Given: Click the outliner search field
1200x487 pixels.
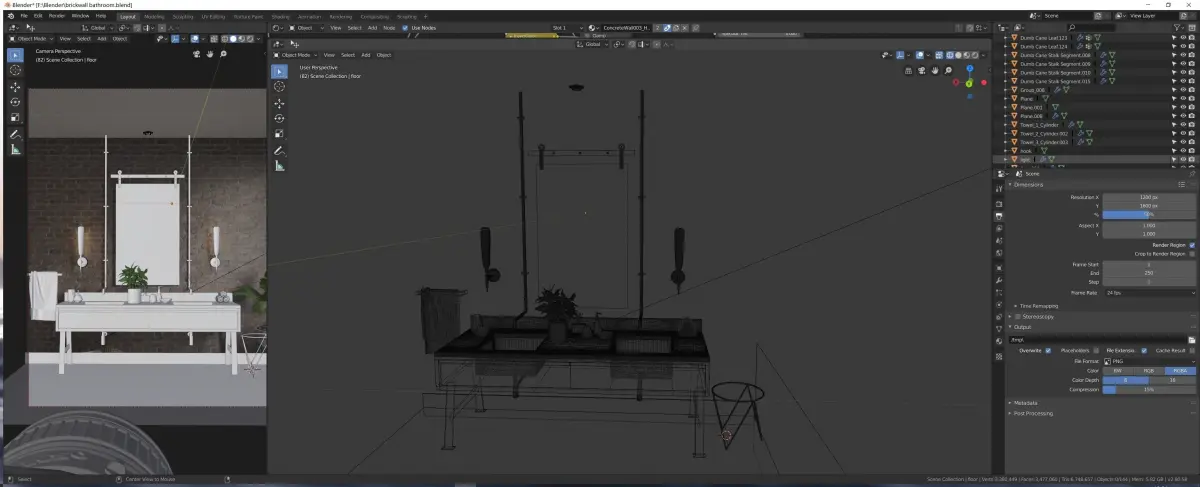Looking at the screenshot, I should 1090,28.
